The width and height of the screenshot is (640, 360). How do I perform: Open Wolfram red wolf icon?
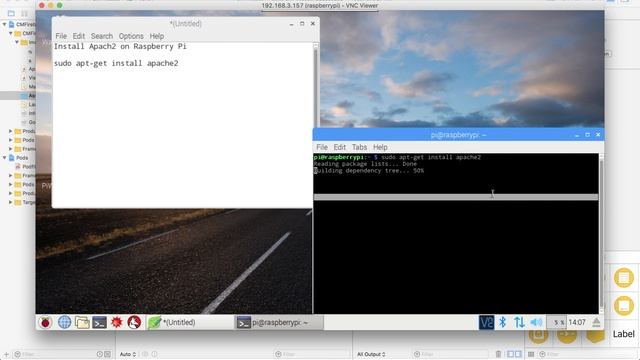pyautogui.click(x=134, y=322)
